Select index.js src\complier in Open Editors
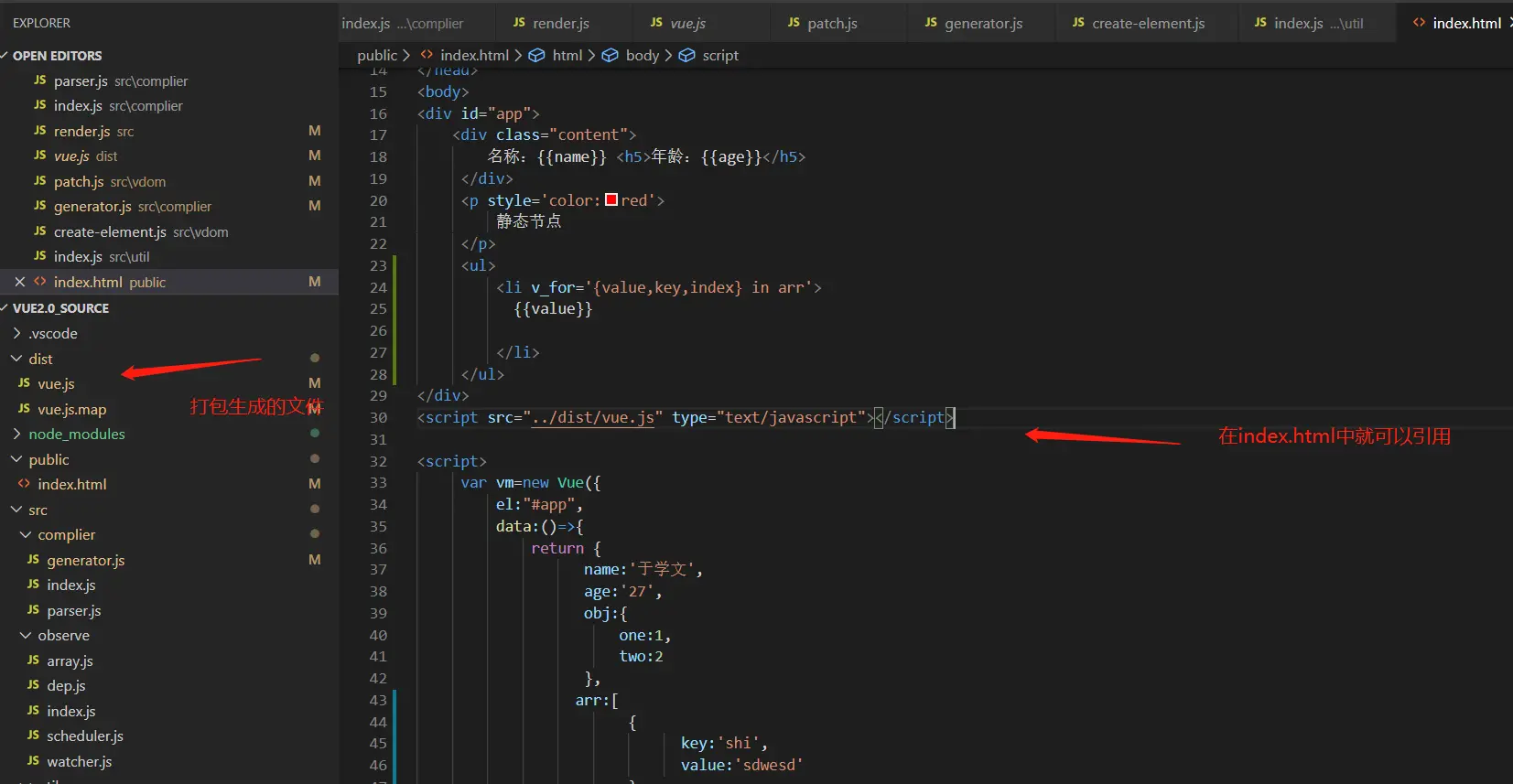The height and width of the screenshot is (784, 1513). [x=169, y=105]
